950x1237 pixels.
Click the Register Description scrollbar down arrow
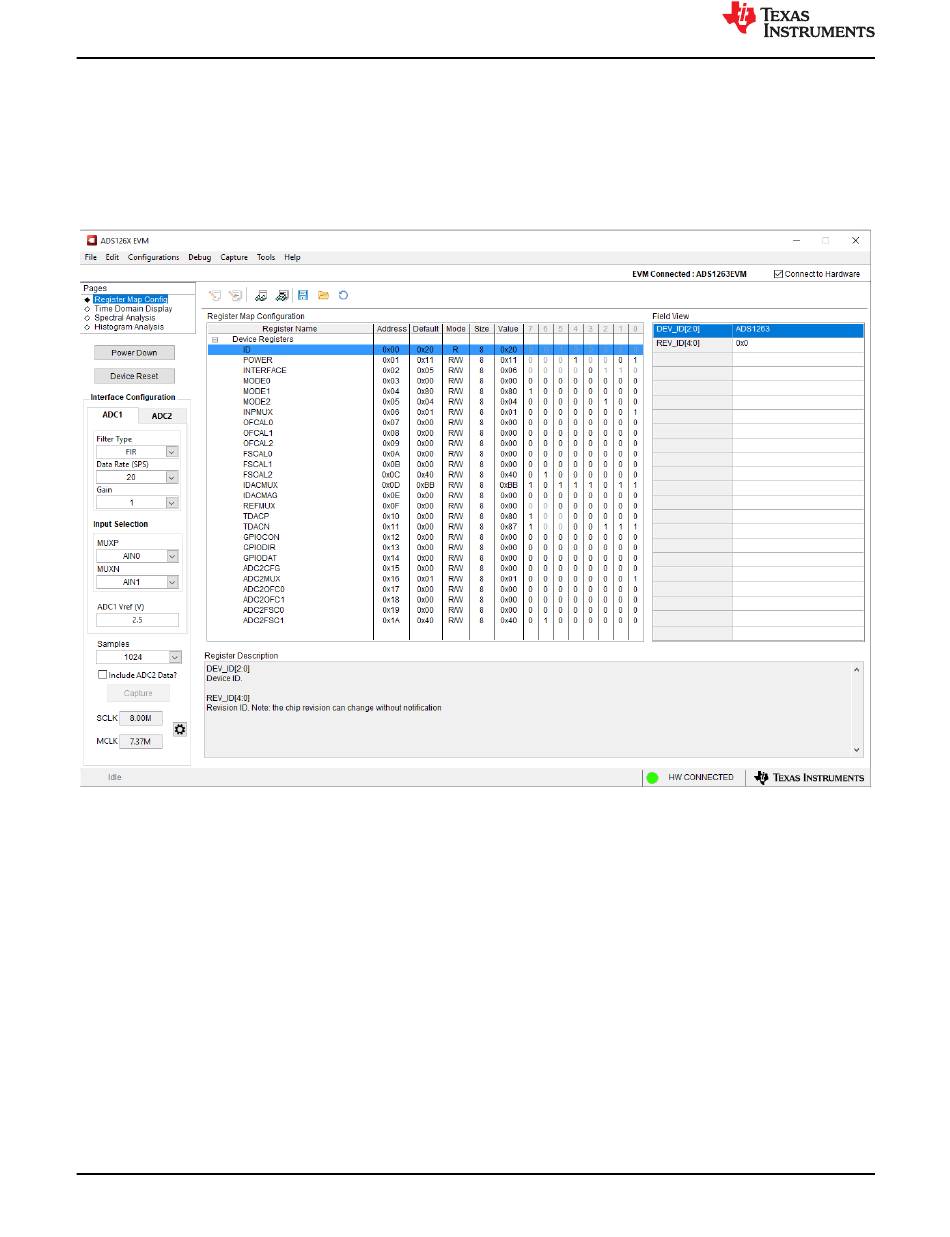(856, 750)
